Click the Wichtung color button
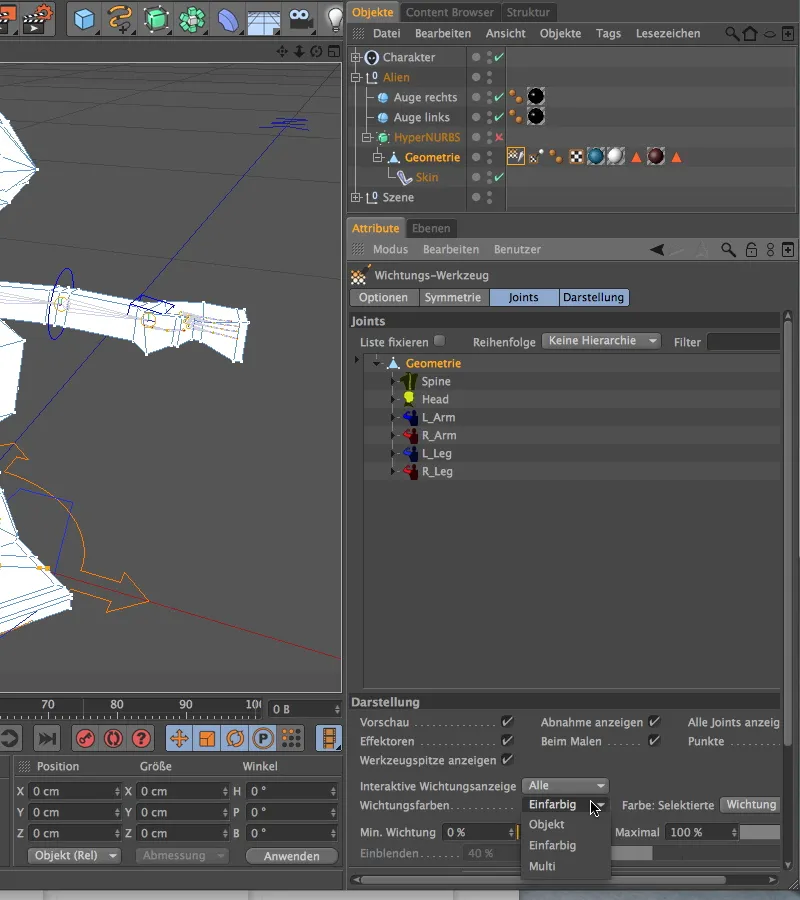800x900 pixels. (751, 805)
